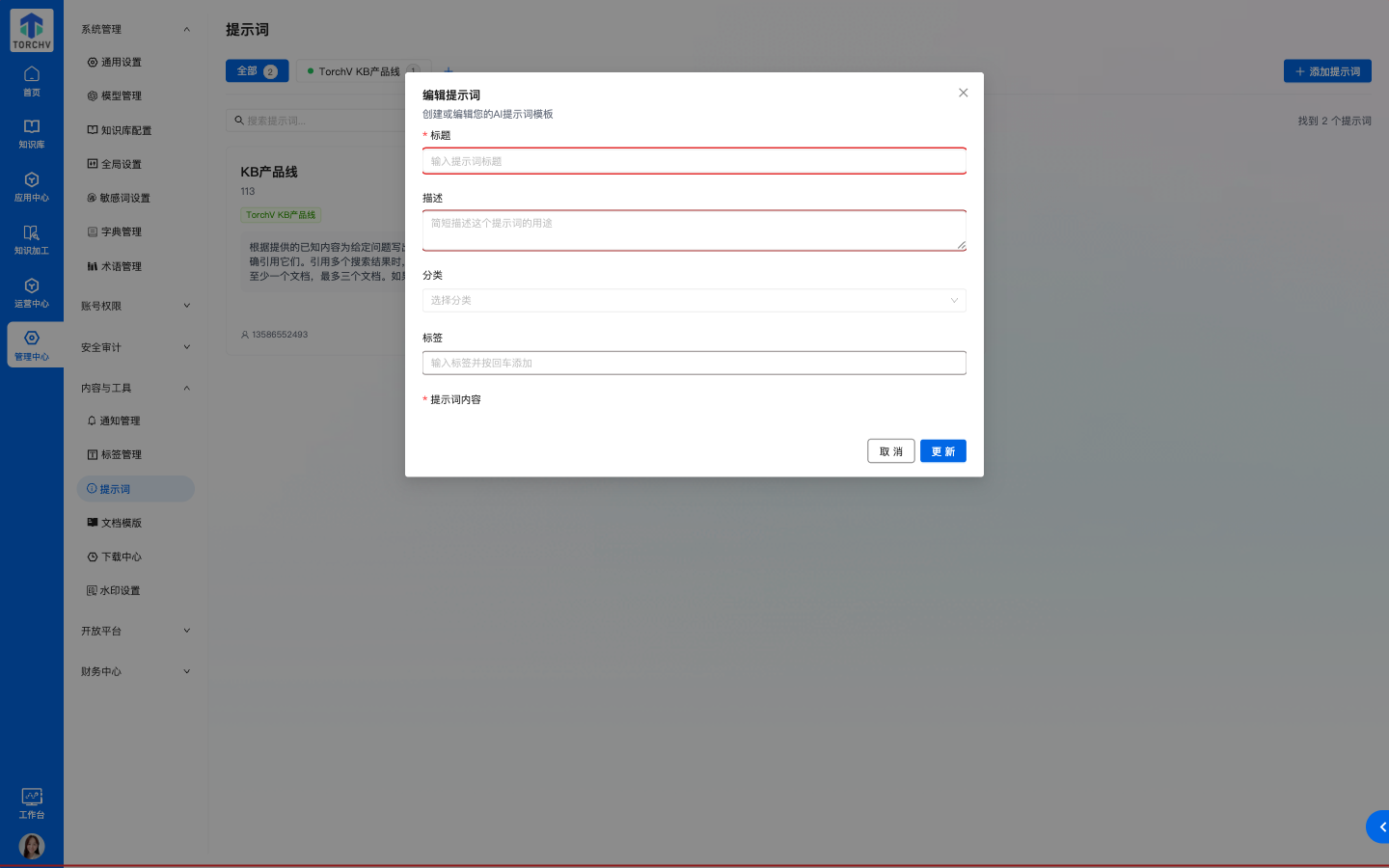Open the 选择分类 category dropdown
This screenshot has width=1389, height=868.
tap(694, 300)
